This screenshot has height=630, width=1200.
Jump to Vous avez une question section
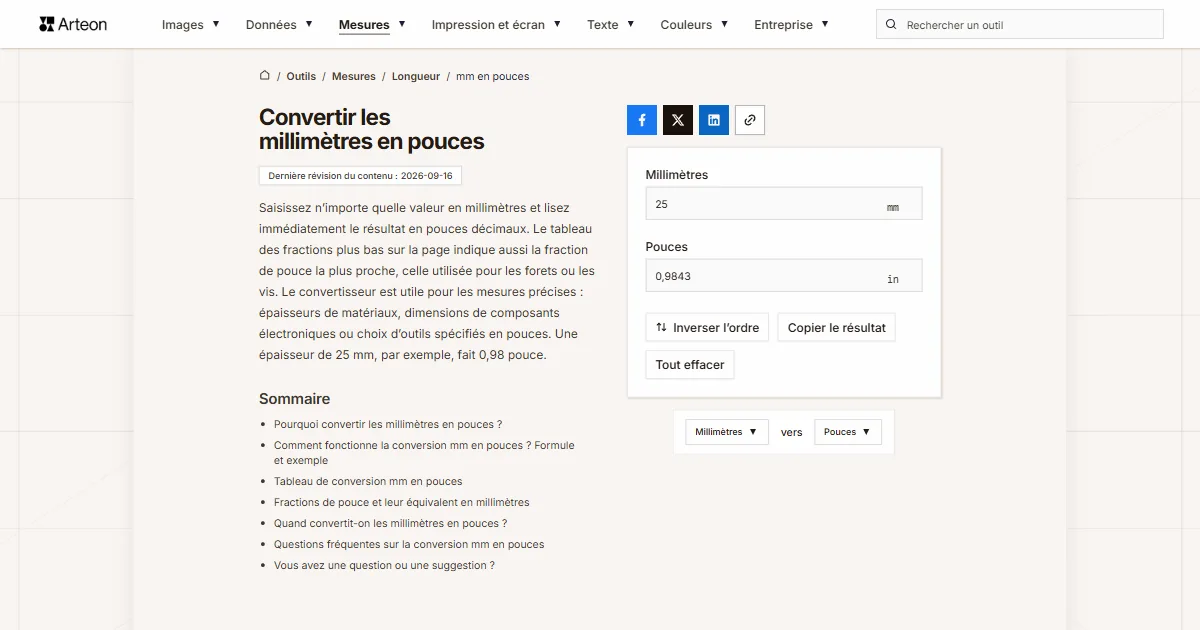click(x=384, y=565)
